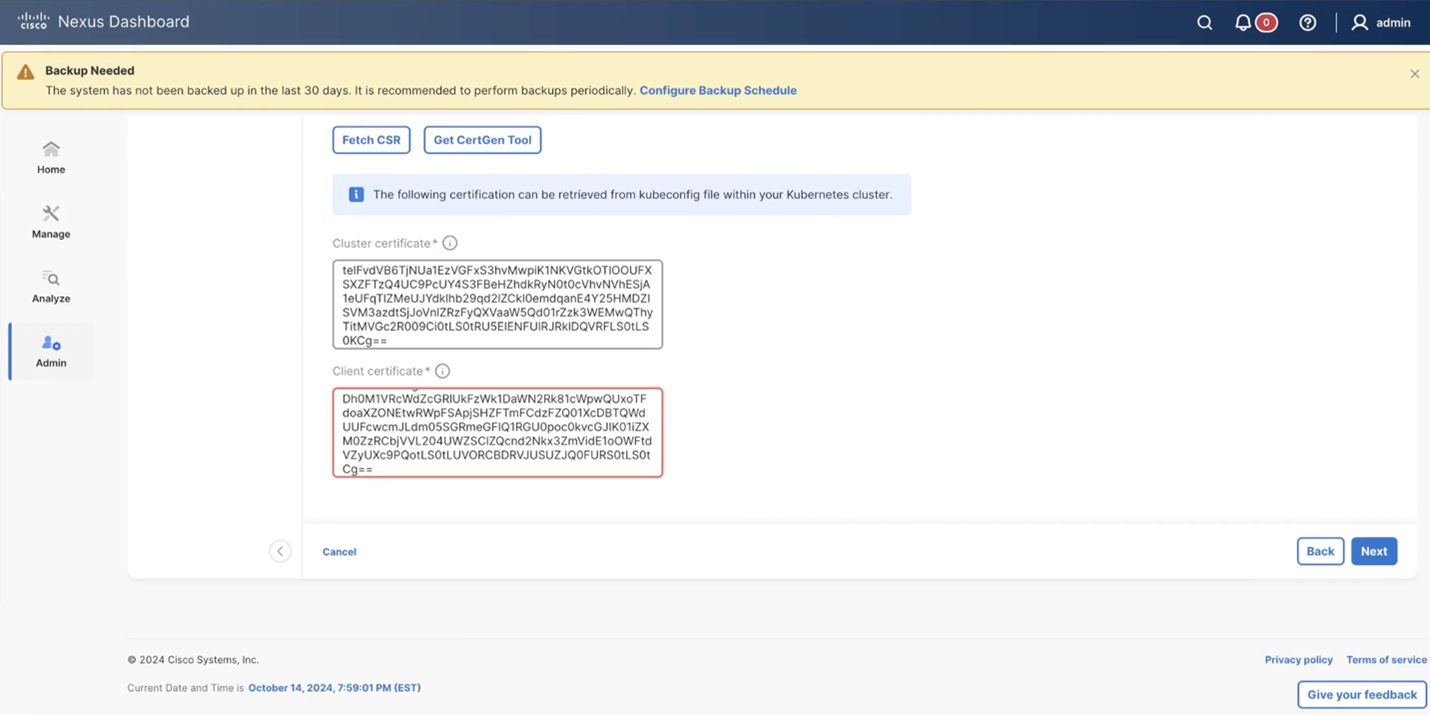This screenshot has width=1430, height=715.
Task: Focus the Cluster certificate text area
Action: pyautogui.click(x=498, y=304)
